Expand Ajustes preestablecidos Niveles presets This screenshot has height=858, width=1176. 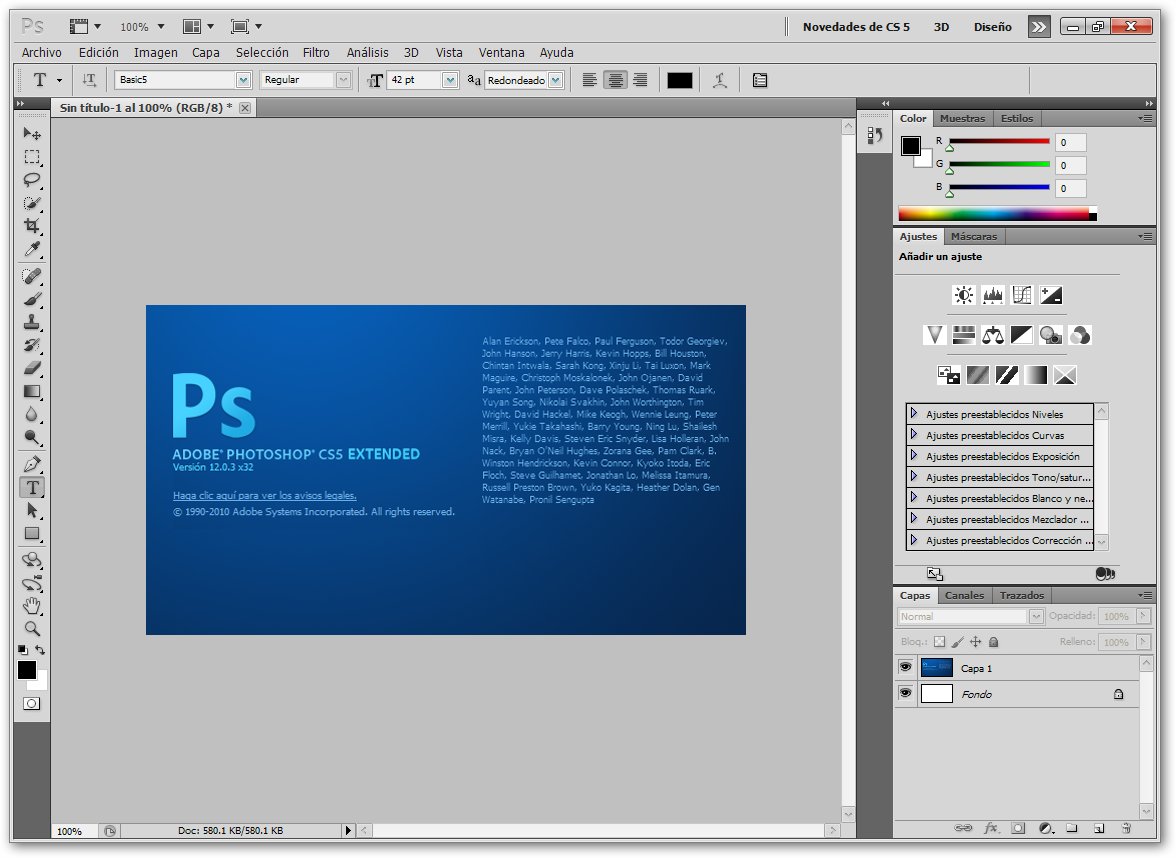913,414
